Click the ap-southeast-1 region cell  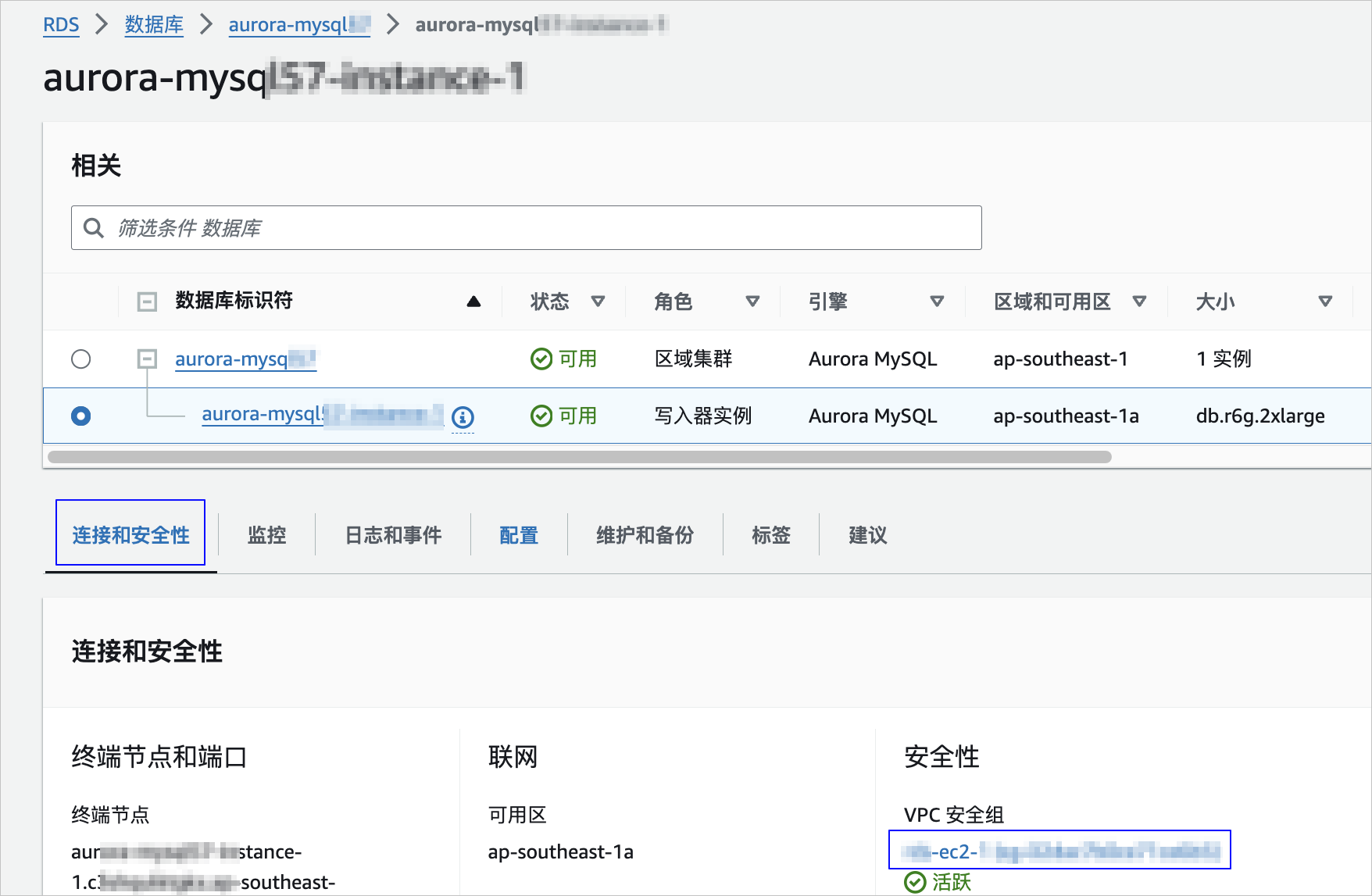coord(1060,359)
